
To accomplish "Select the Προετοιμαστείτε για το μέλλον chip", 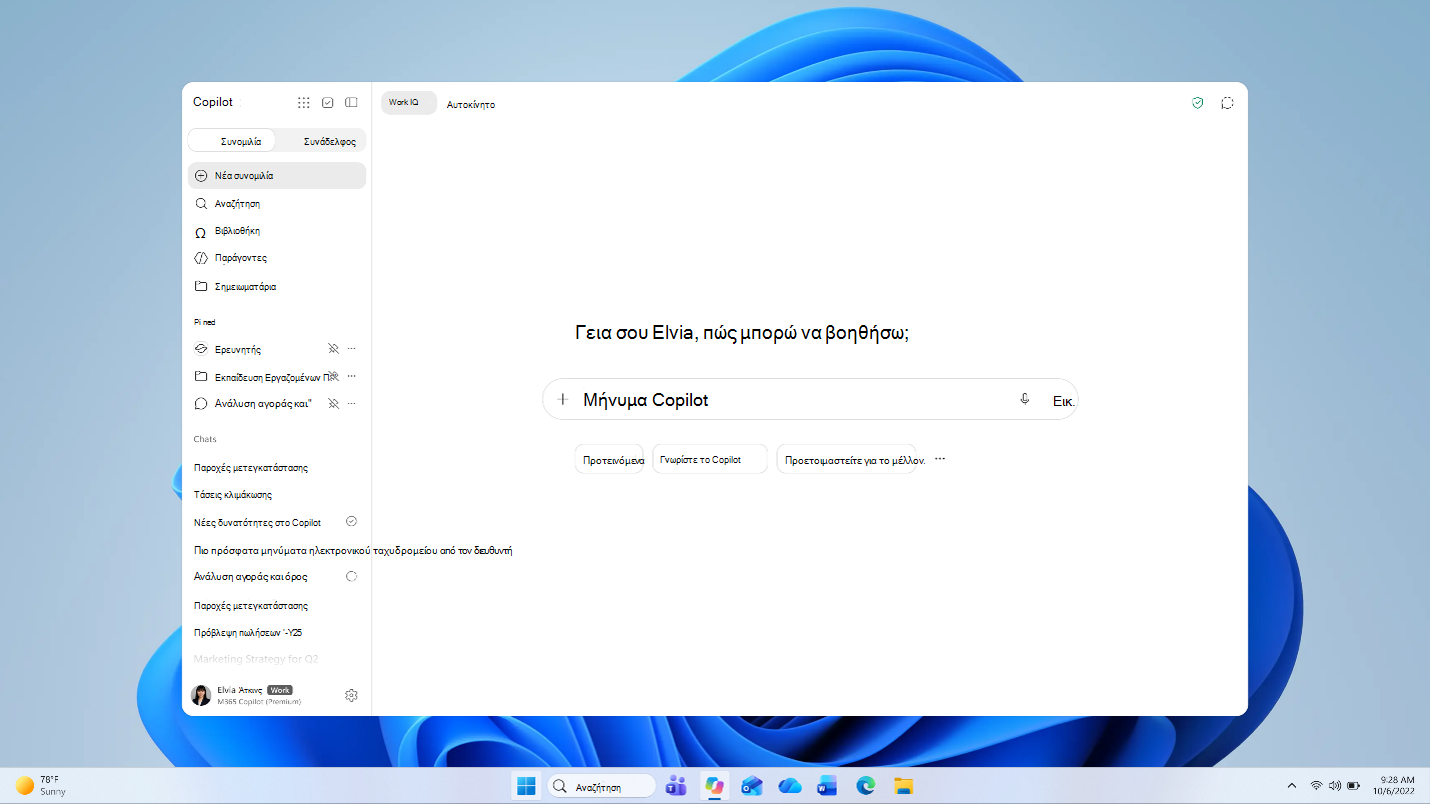I will pyautogui.click(x=848, y=460).
